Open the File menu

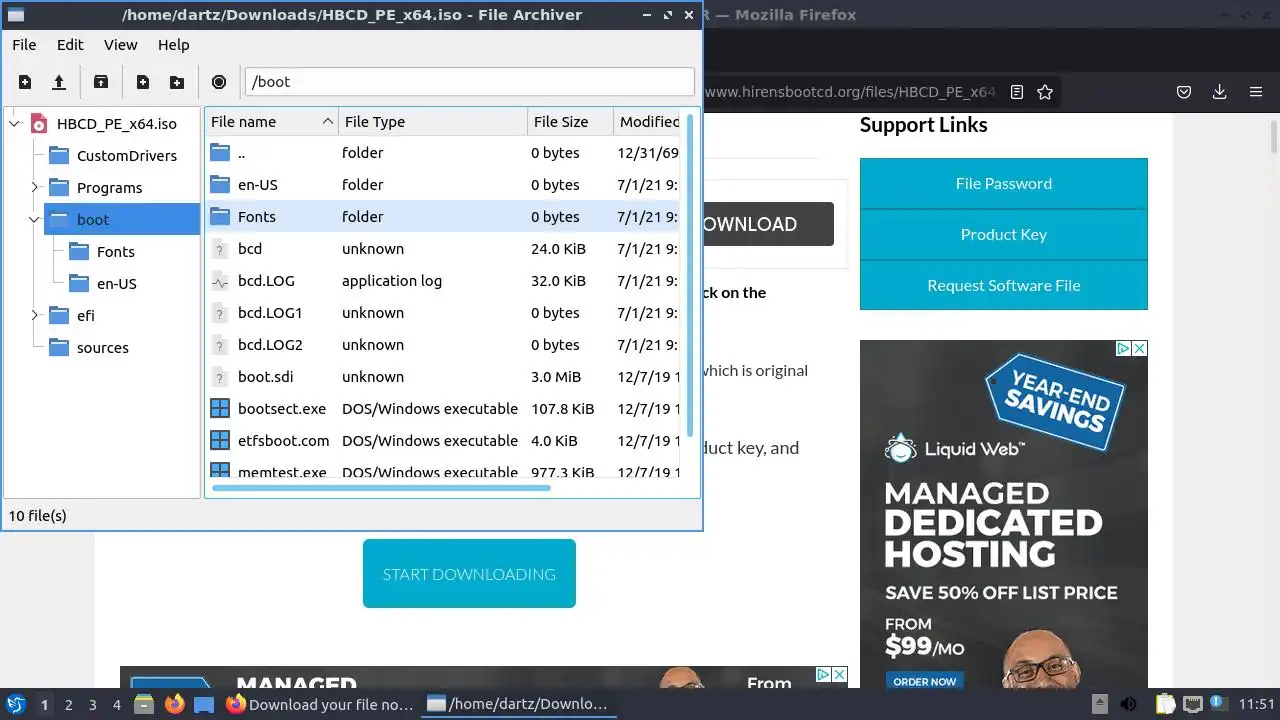(24, 45)
